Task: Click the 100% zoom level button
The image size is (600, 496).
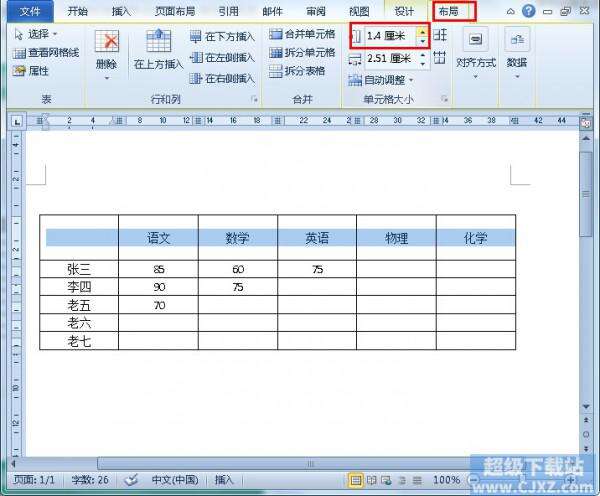Action: [446, 480]
